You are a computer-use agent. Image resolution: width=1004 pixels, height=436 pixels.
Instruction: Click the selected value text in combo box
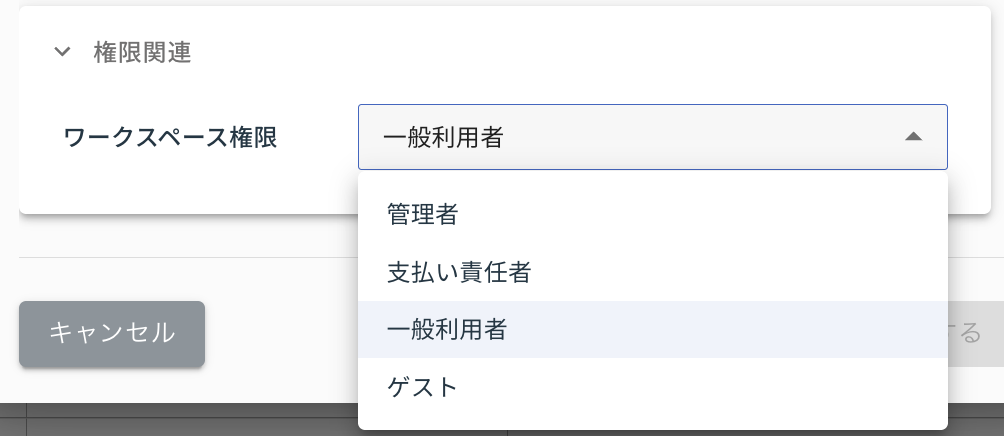click(443, 137)
